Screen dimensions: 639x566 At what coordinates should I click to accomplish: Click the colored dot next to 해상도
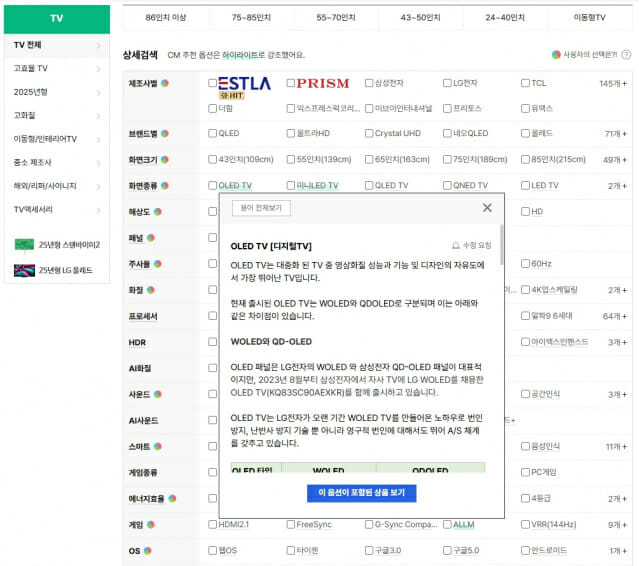(158, 211)
